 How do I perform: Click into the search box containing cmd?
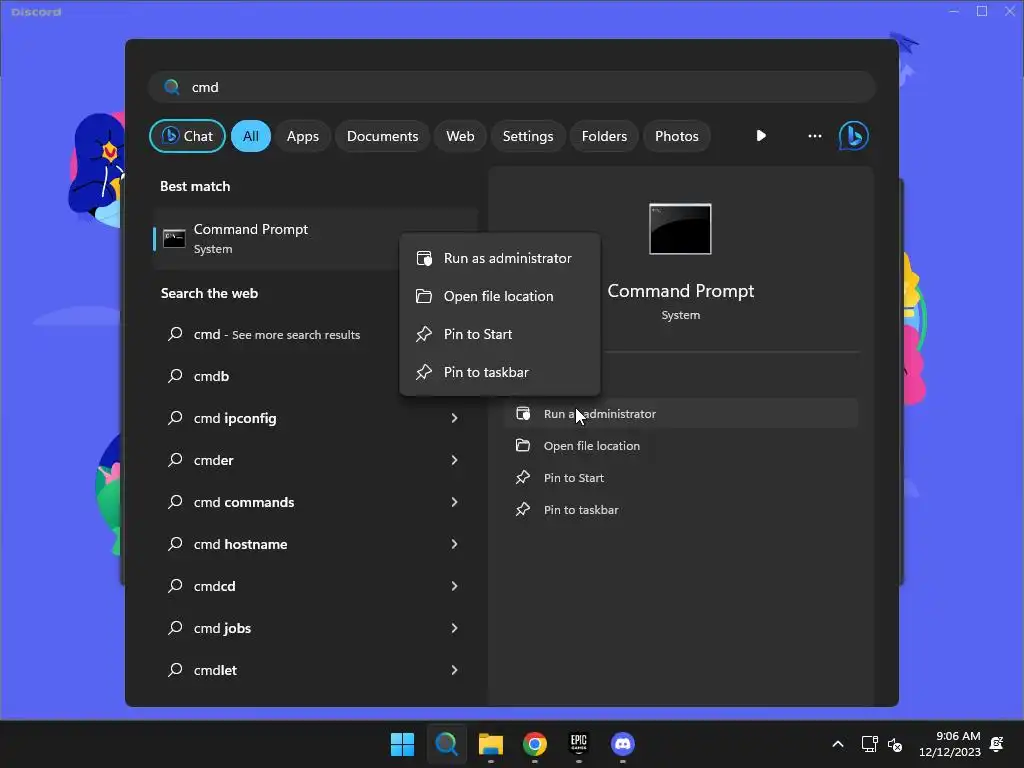pos(512,87)
